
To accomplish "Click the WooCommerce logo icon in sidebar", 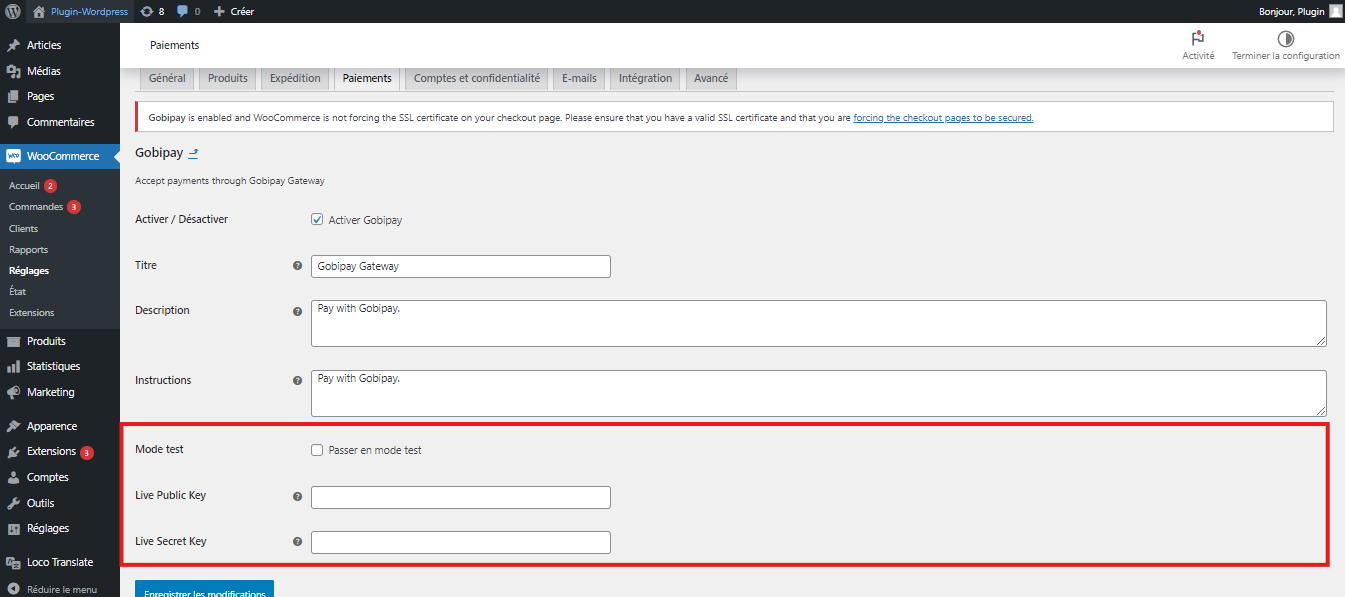I will [x=14, y=156].
